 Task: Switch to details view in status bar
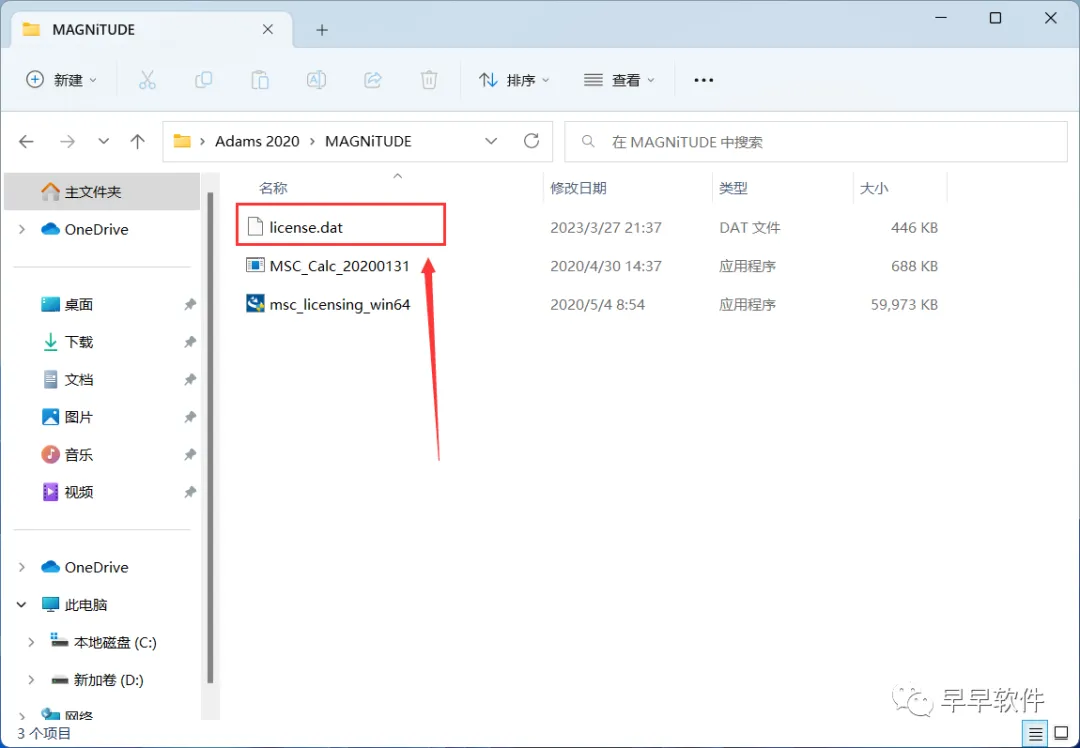[x=1035, y=734]
